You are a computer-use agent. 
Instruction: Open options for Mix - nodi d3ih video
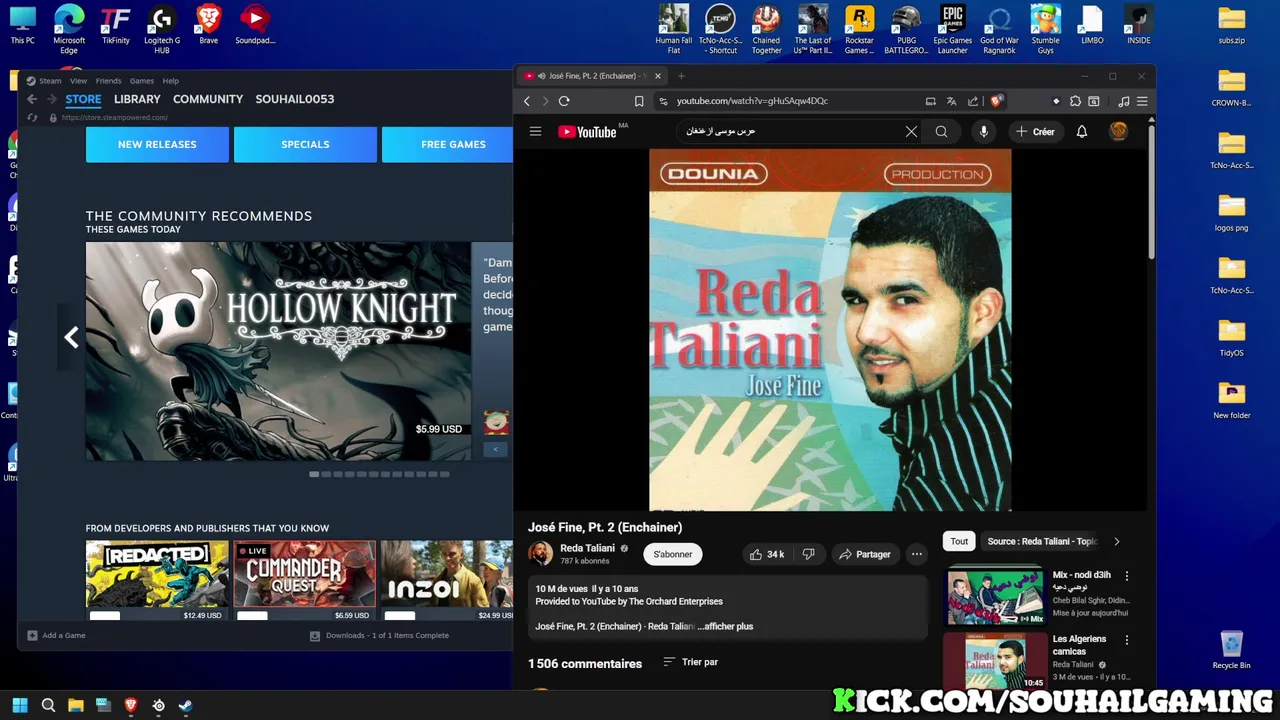click(x=1127, y=576)
